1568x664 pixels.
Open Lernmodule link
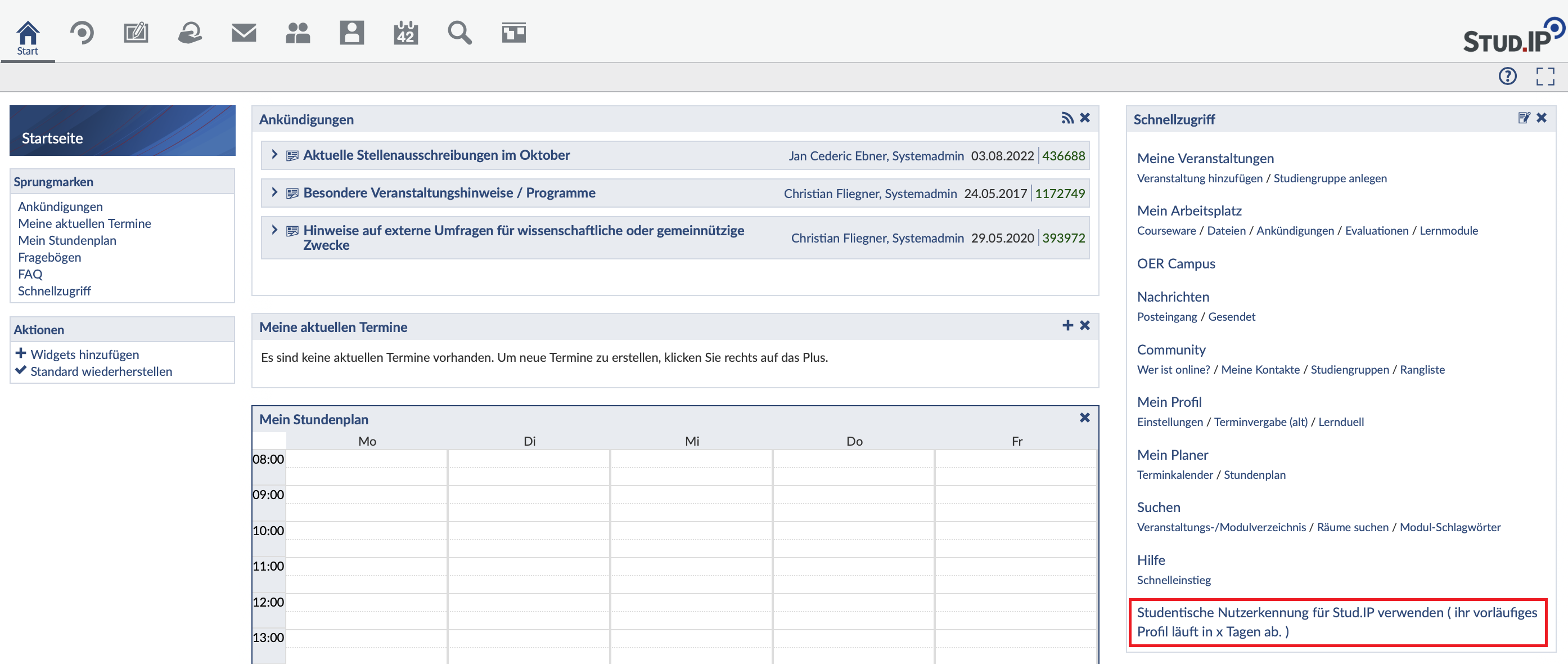point(1448,231)
